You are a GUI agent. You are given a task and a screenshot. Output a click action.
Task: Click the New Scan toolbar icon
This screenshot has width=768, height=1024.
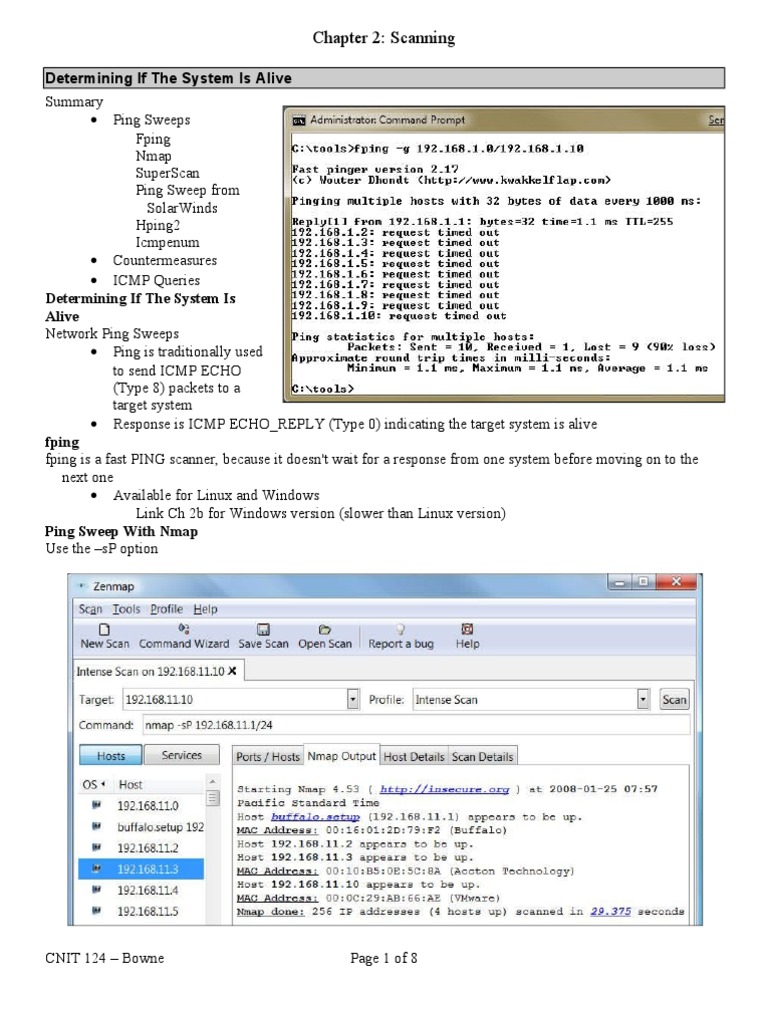[x=104, y=630]
